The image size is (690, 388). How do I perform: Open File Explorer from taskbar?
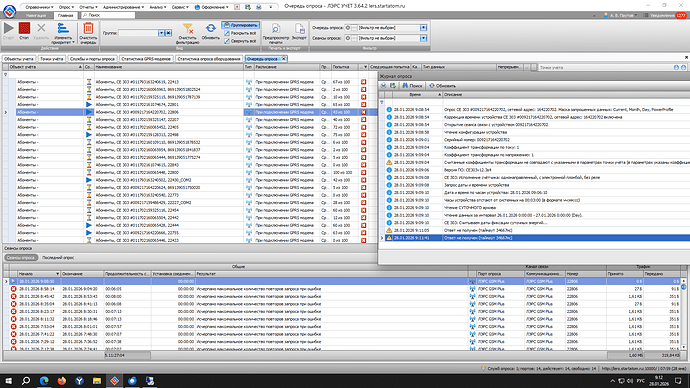coord(97,381)
